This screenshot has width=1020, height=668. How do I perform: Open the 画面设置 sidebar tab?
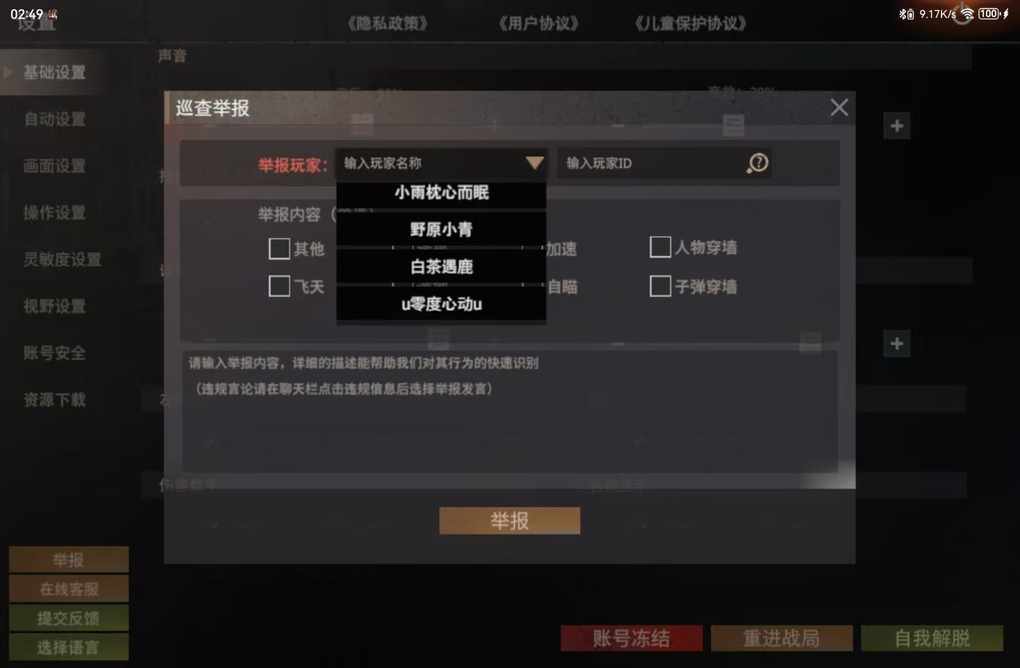tap(55, 166)
